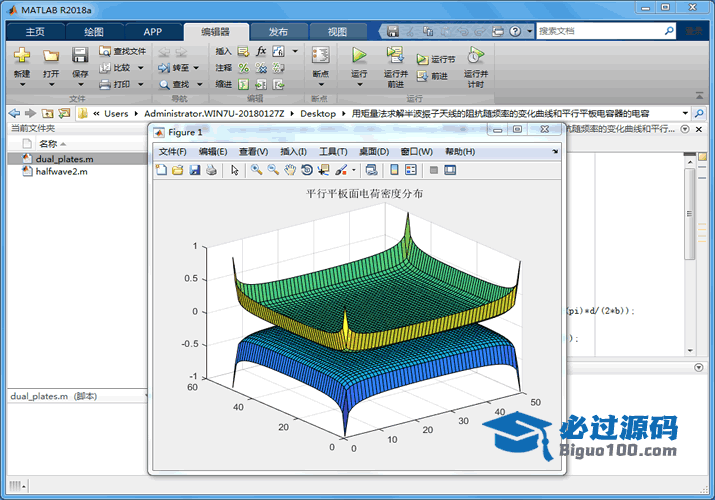Image resolution: width=715 pixels, height=500 pixels.
Task: Select dual_plates.m in the file list
Action: [65, 159]
